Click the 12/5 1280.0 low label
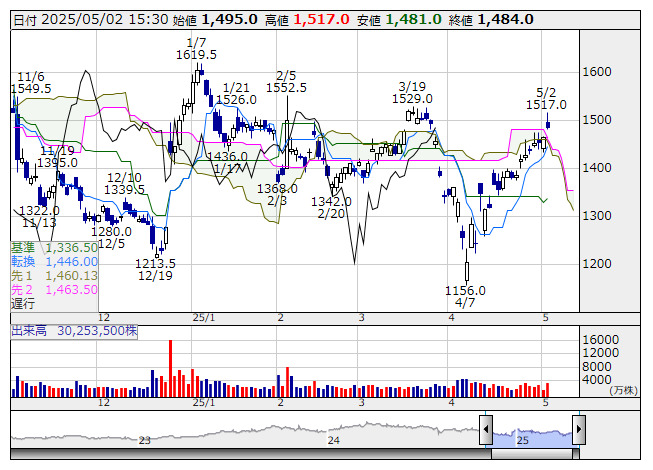This screenshot has height=470, width=653. [112, 237]
